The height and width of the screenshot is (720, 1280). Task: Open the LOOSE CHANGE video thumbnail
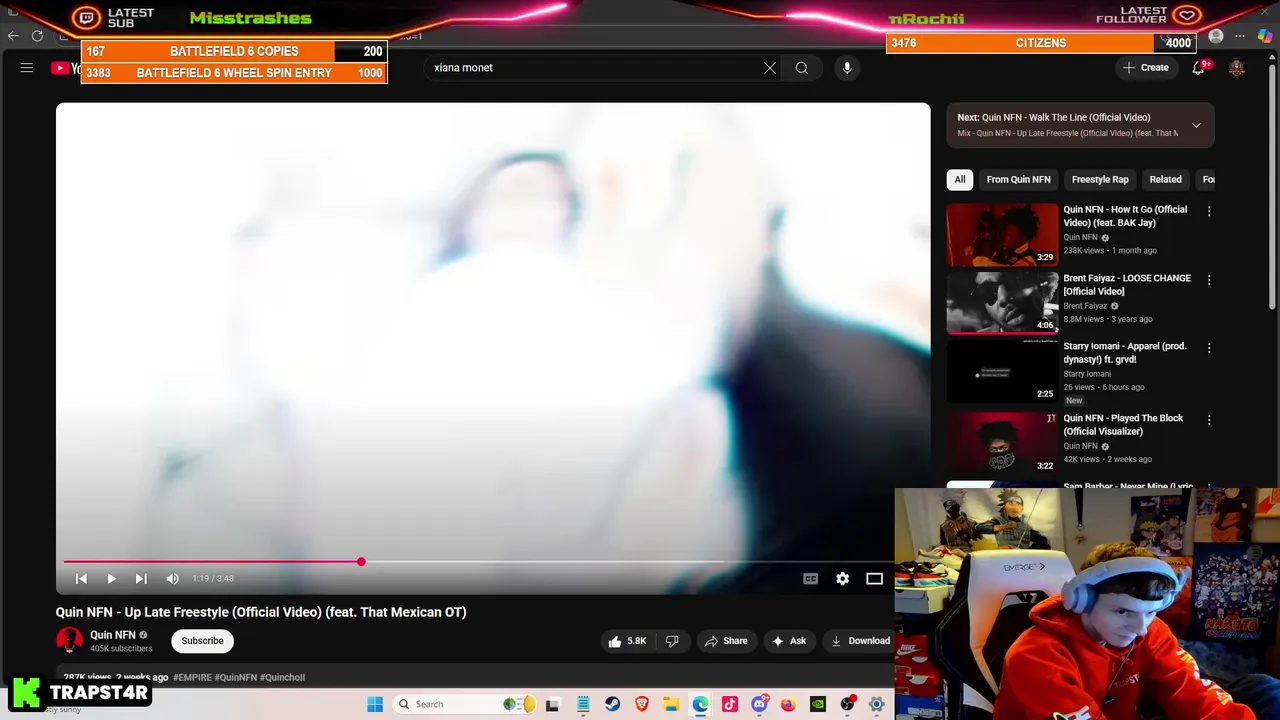point(1002,303)
